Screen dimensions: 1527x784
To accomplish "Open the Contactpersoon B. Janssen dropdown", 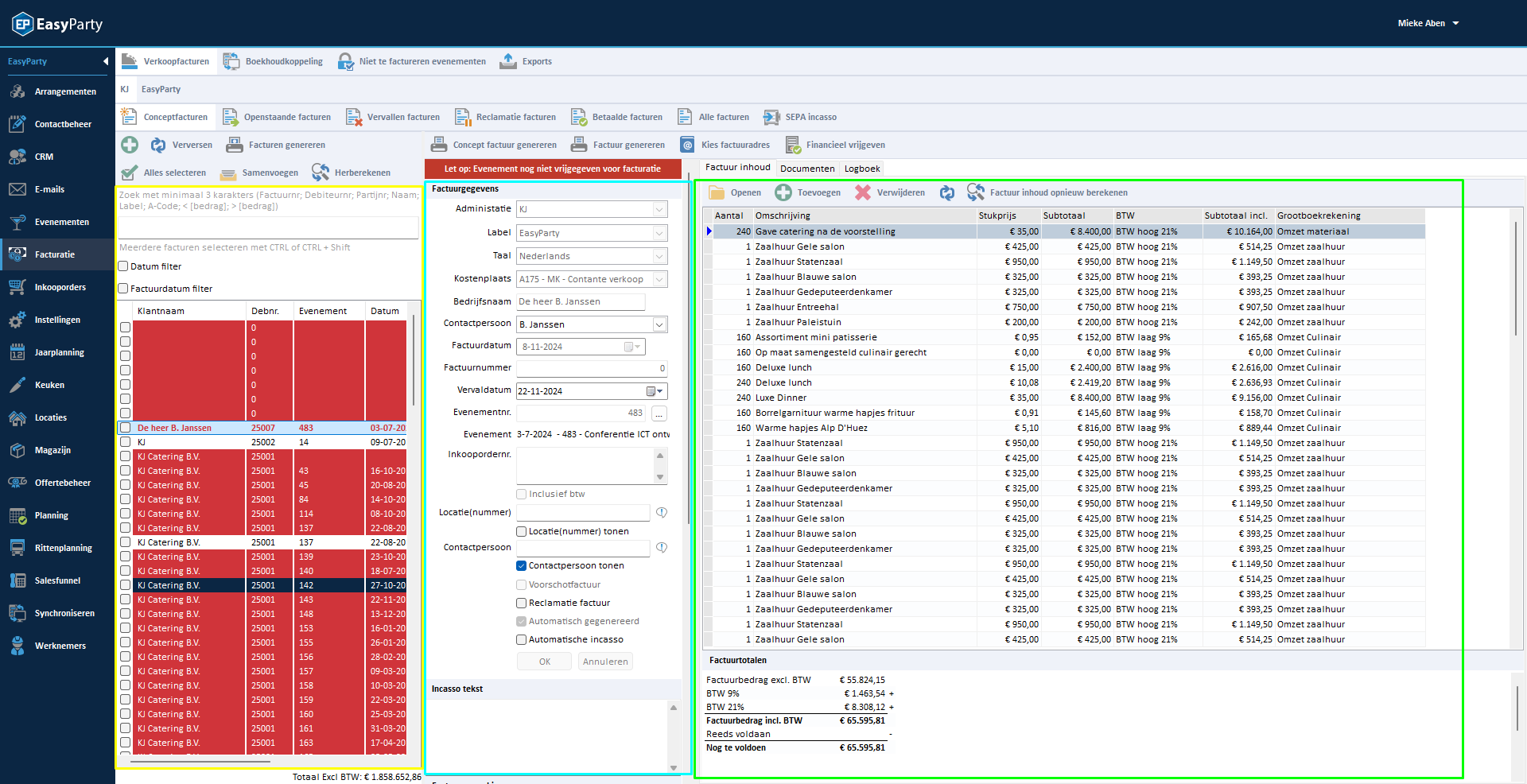I will coord(659,324).
